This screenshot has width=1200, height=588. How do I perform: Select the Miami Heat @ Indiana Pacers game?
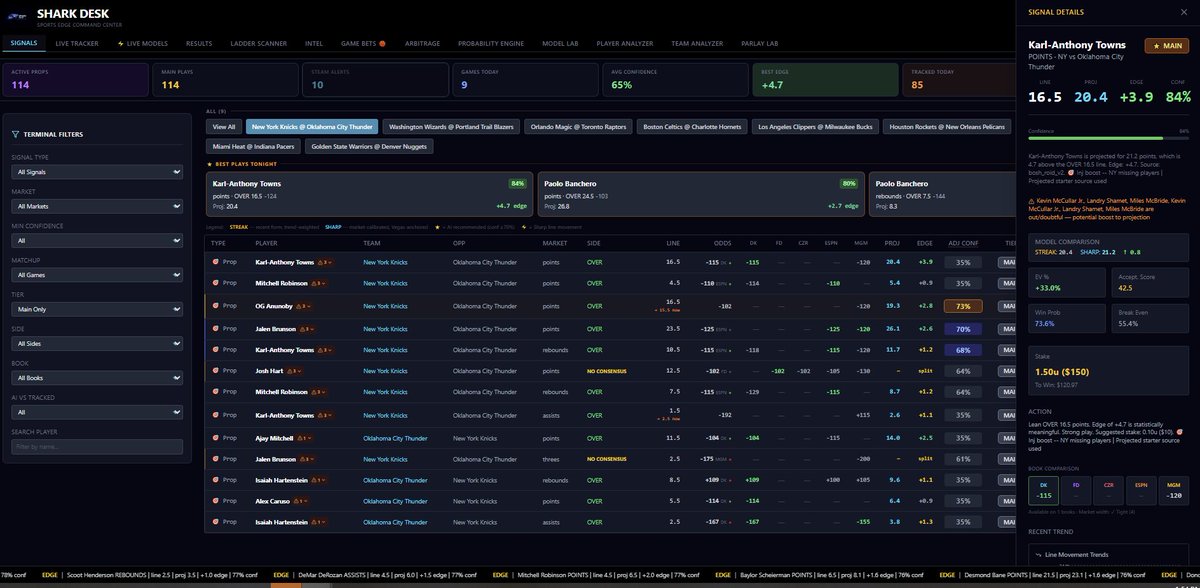(x=253, y=147)
